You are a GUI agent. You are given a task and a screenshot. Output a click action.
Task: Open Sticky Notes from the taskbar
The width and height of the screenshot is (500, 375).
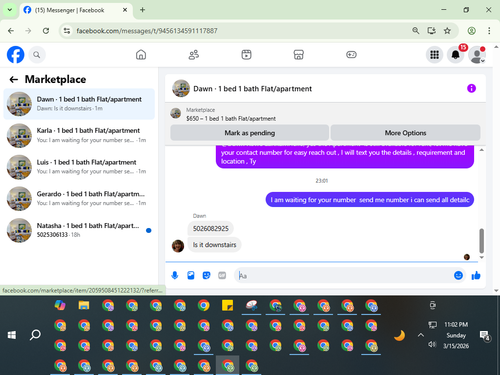pyautogui.click(x=228, y=305)
